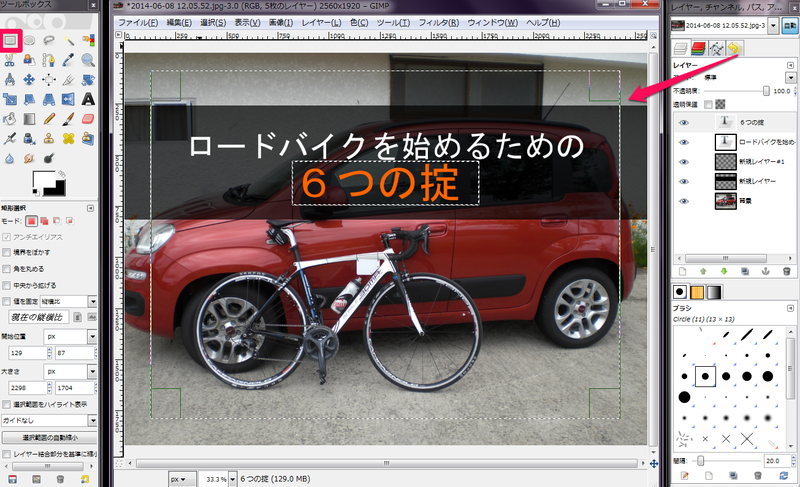Click 選択範囲の自動縮小 button

click(x=49, y=438)
